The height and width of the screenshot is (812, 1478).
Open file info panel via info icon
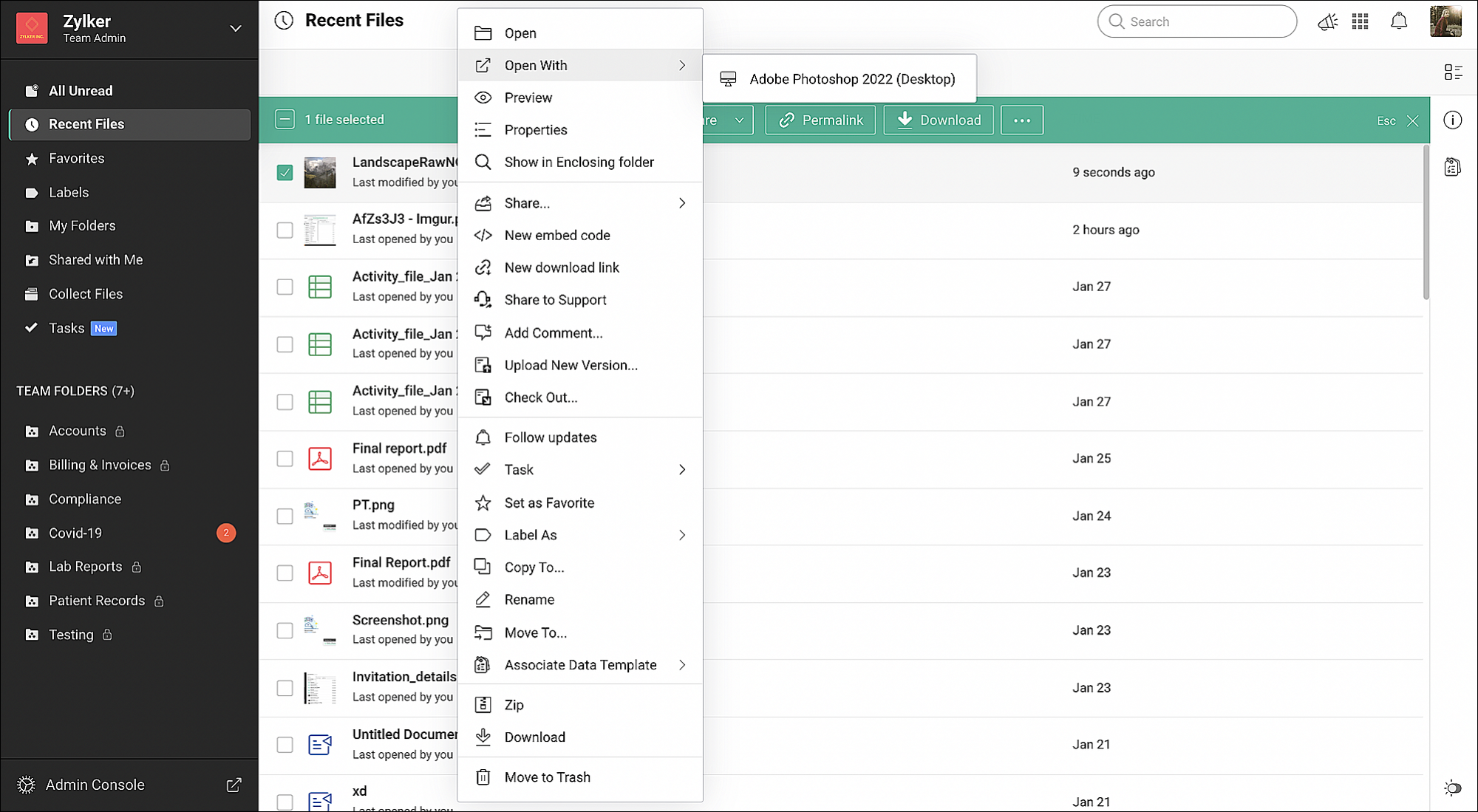tap(1453, 120)
